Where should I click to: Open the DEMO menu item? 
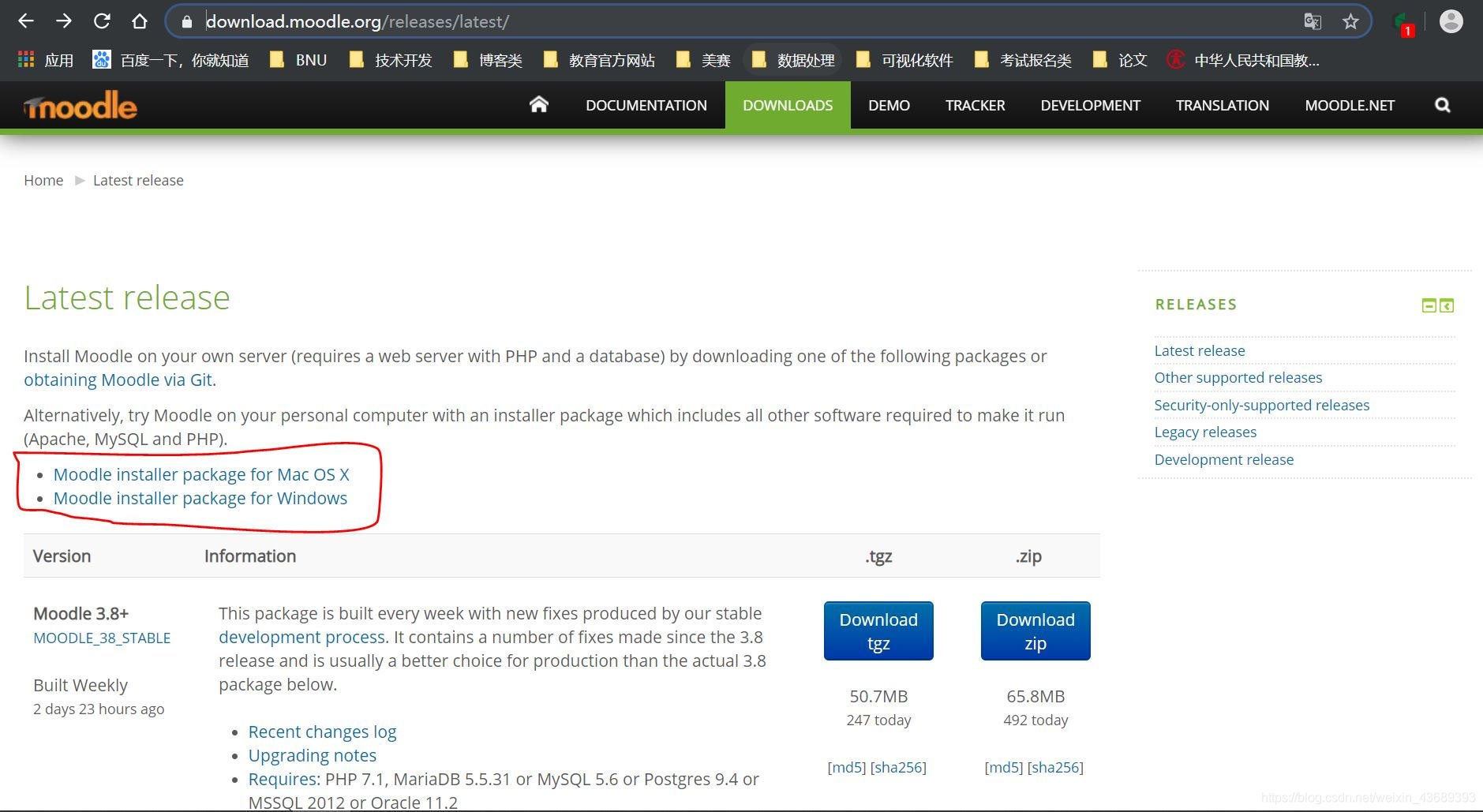click(889, 105)
